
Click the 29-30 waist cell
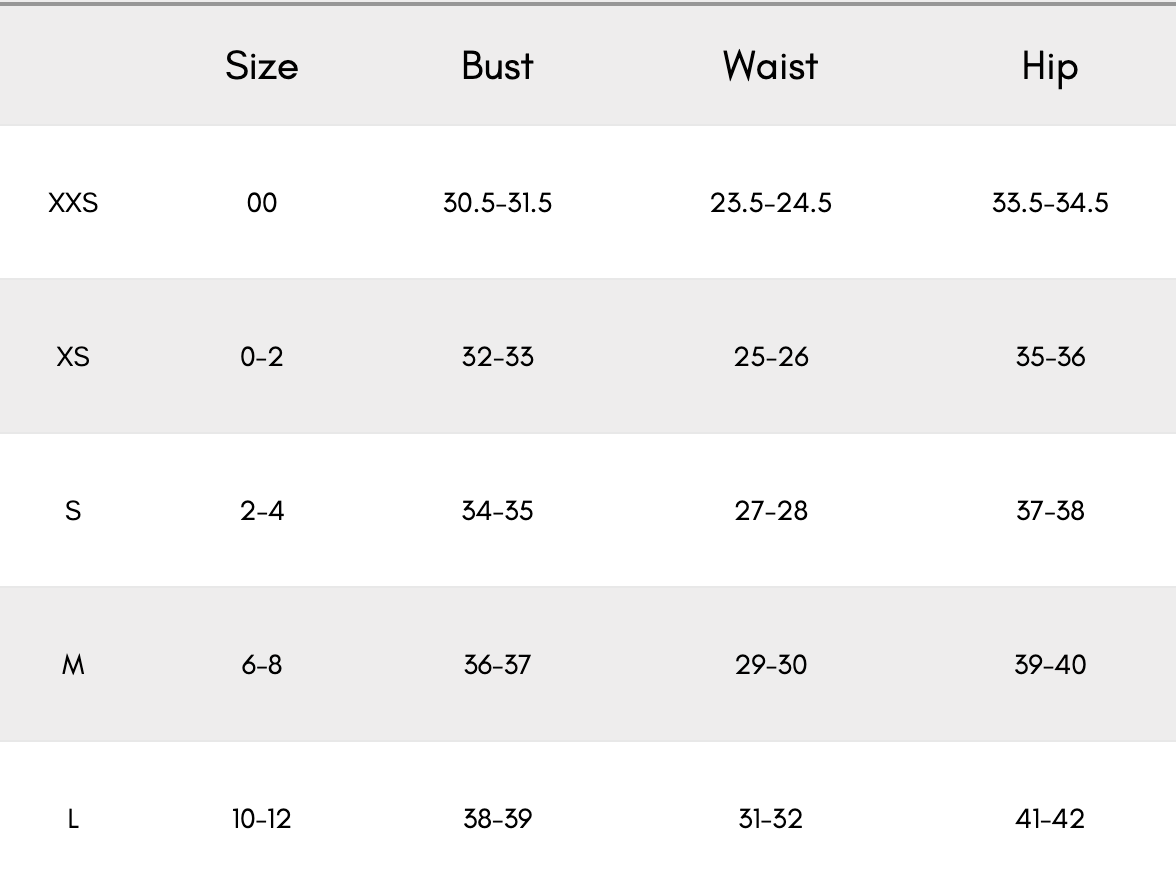(770, 665)
